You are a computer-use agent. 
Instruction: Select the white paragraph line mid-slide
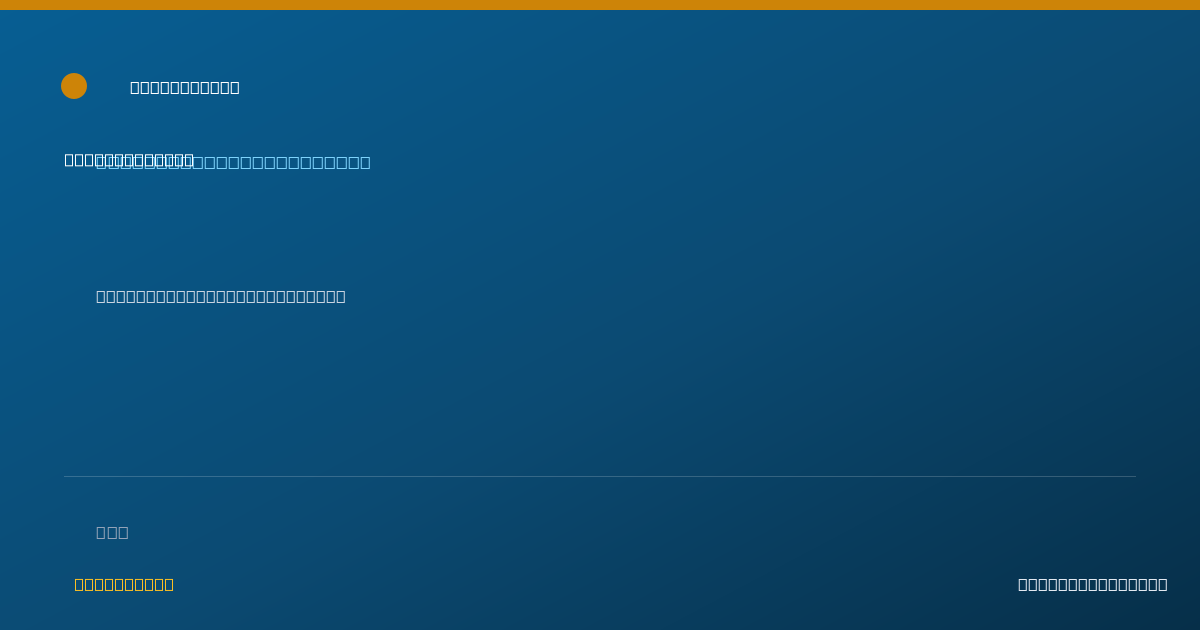(221, 296)
